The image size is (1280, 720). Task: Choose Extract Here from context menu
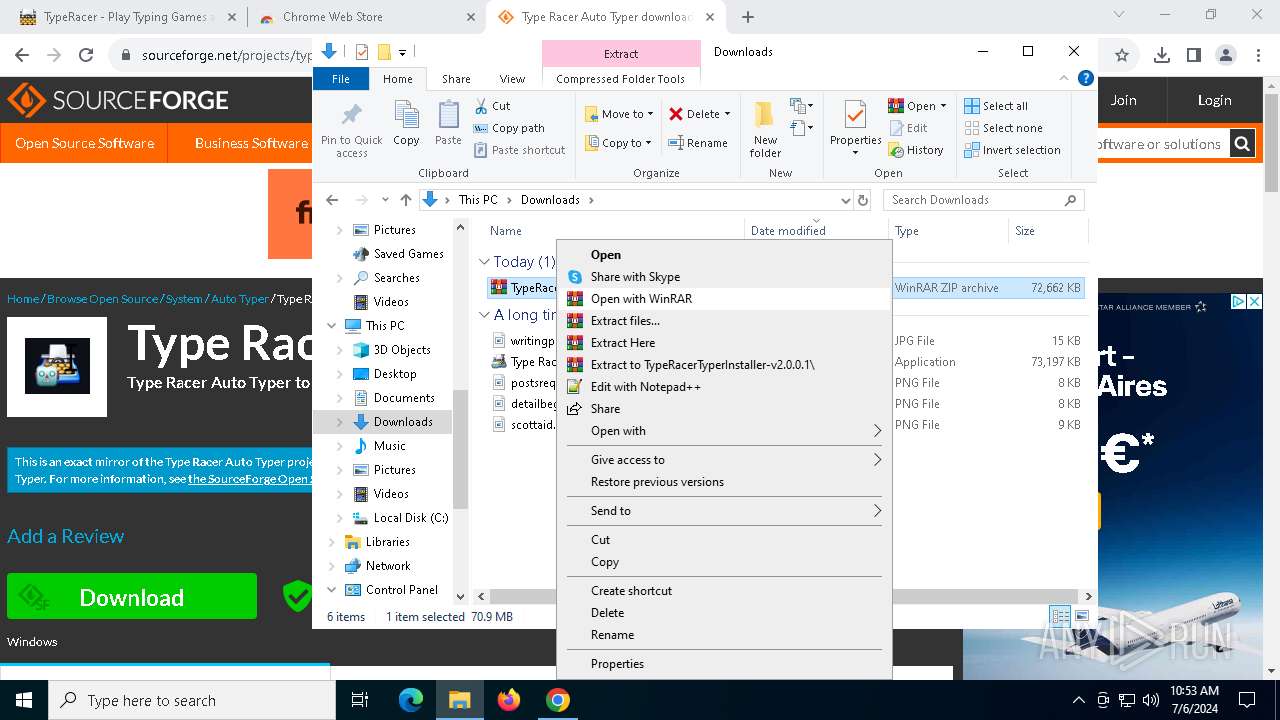723,343
